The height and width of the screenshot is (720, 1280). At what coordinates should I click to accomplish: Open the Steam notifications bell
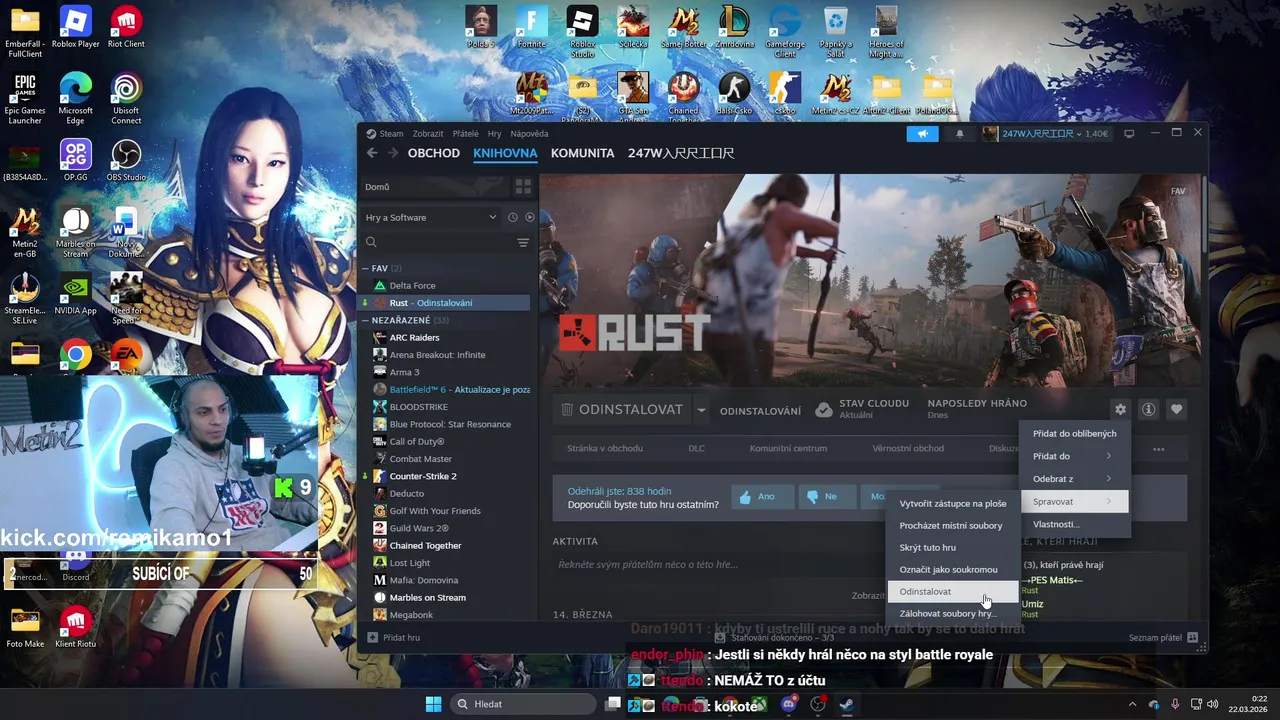pyautogui.click(x=960, y=134)
